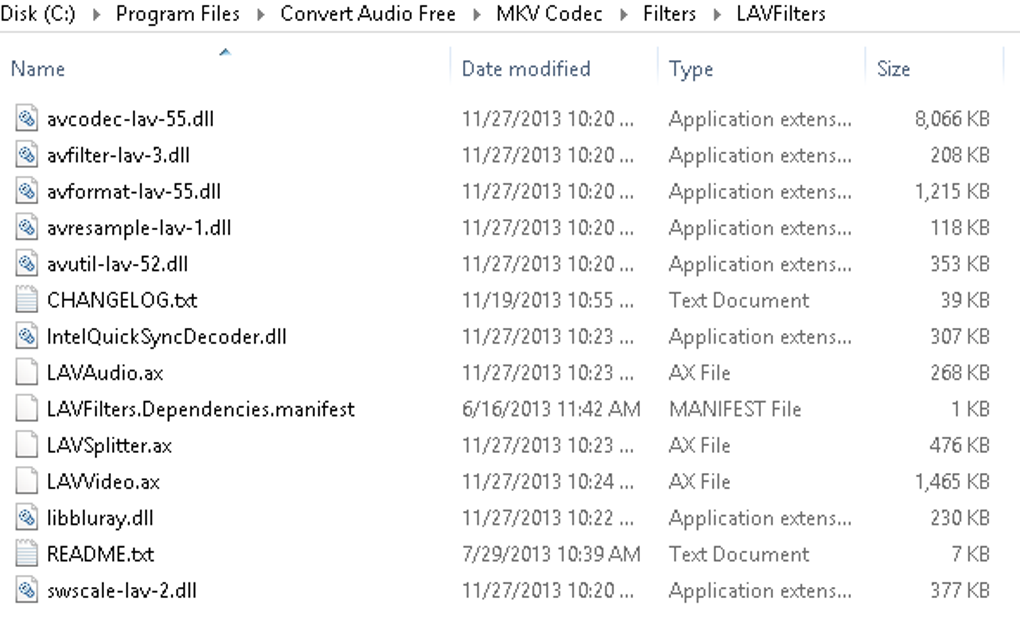Click the CHANGELOG.txt text document icon
This screenshot has height=634, width=1020.
point(27,300)
